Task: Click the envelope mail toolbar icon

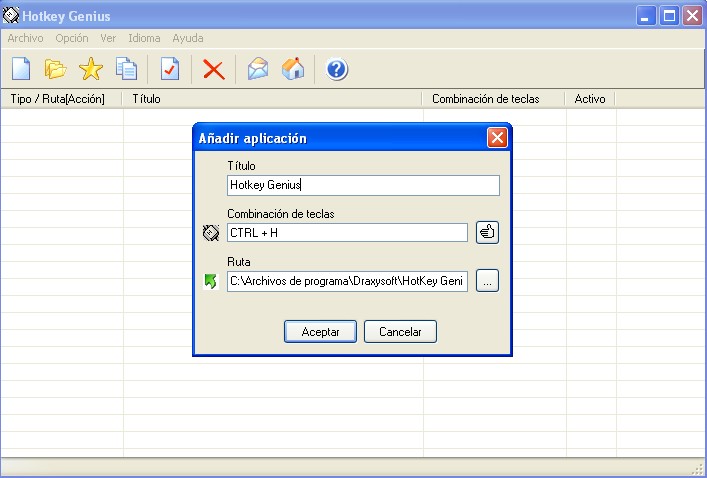Action: 258,69
